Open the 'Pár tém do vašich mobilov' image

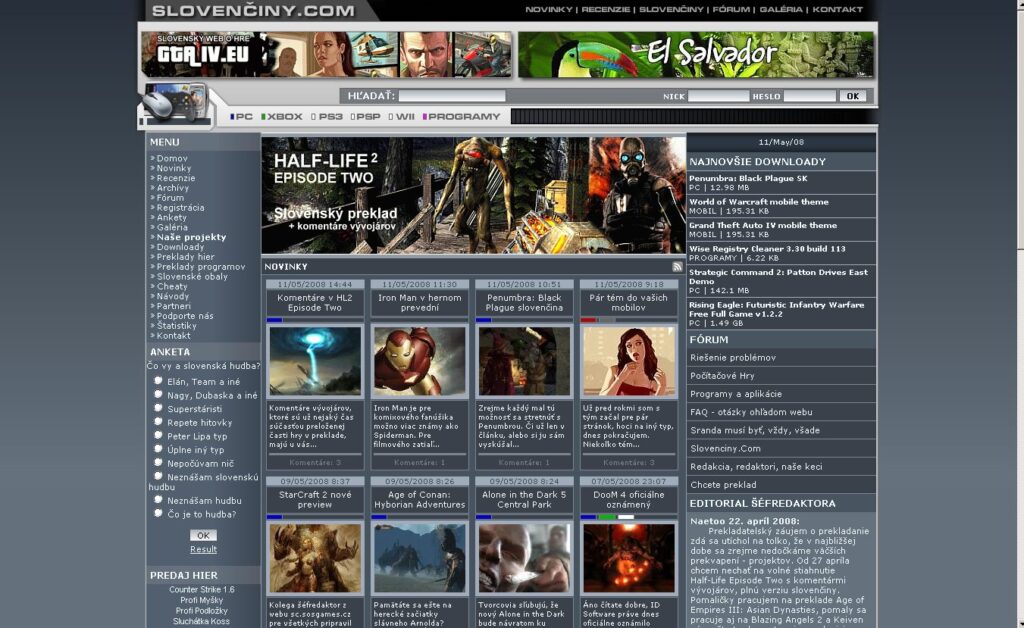point(628,361)
